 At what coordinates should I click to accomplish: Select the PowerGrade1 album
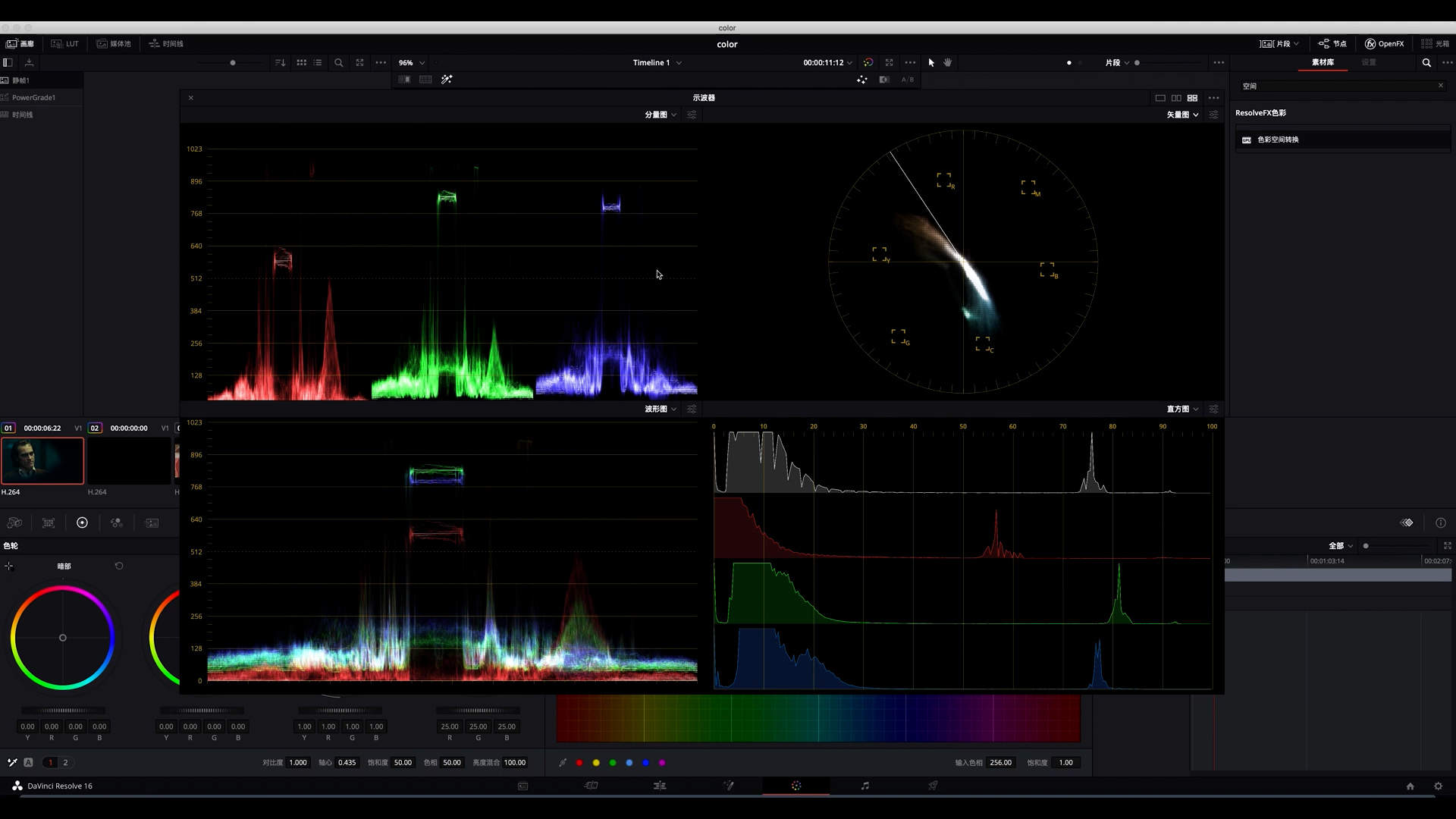(x=33, y=97)
